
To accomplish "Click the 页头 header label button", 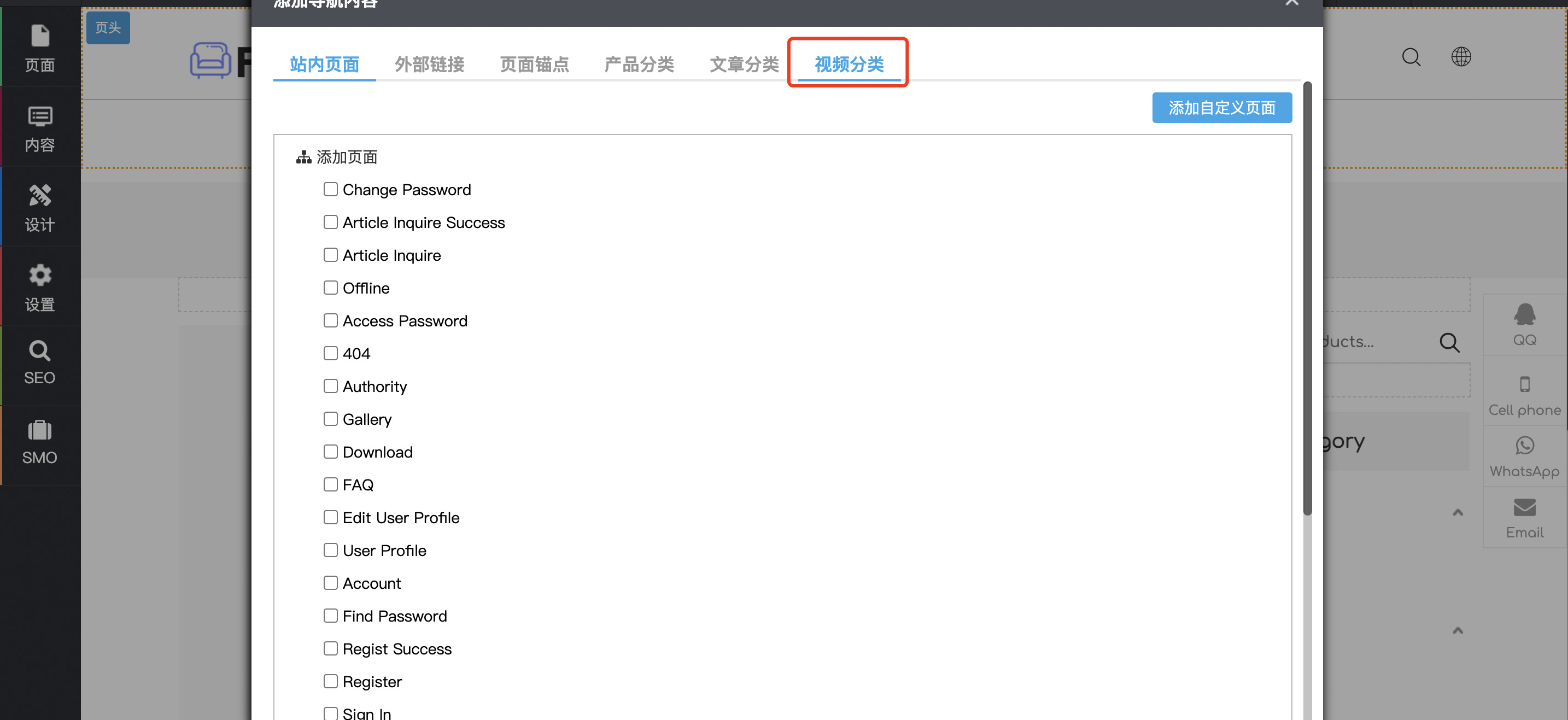I will pos(108,27).
